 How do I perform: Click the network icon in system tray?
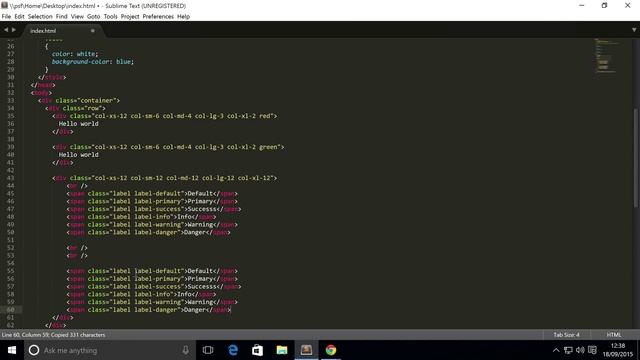click(568, 350)
